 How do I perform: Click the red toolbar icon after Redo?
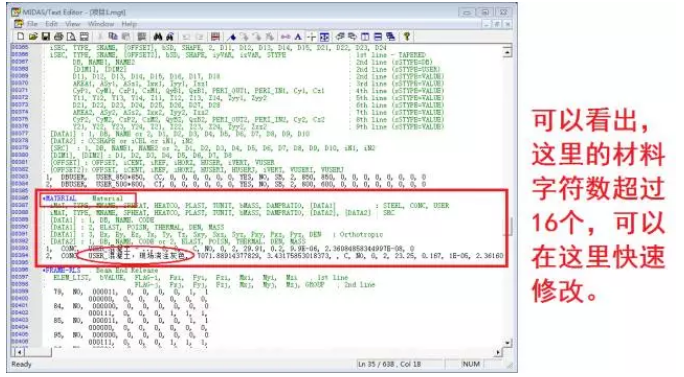coord(215,37)
